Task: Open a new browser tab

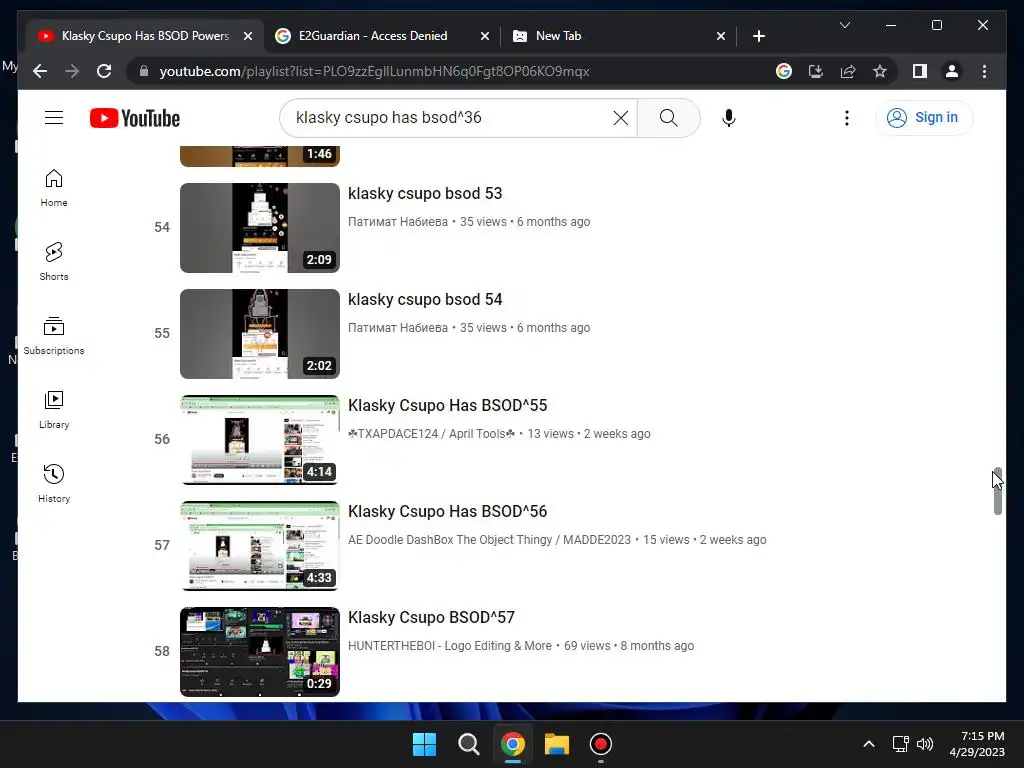Action: (758, 36)
